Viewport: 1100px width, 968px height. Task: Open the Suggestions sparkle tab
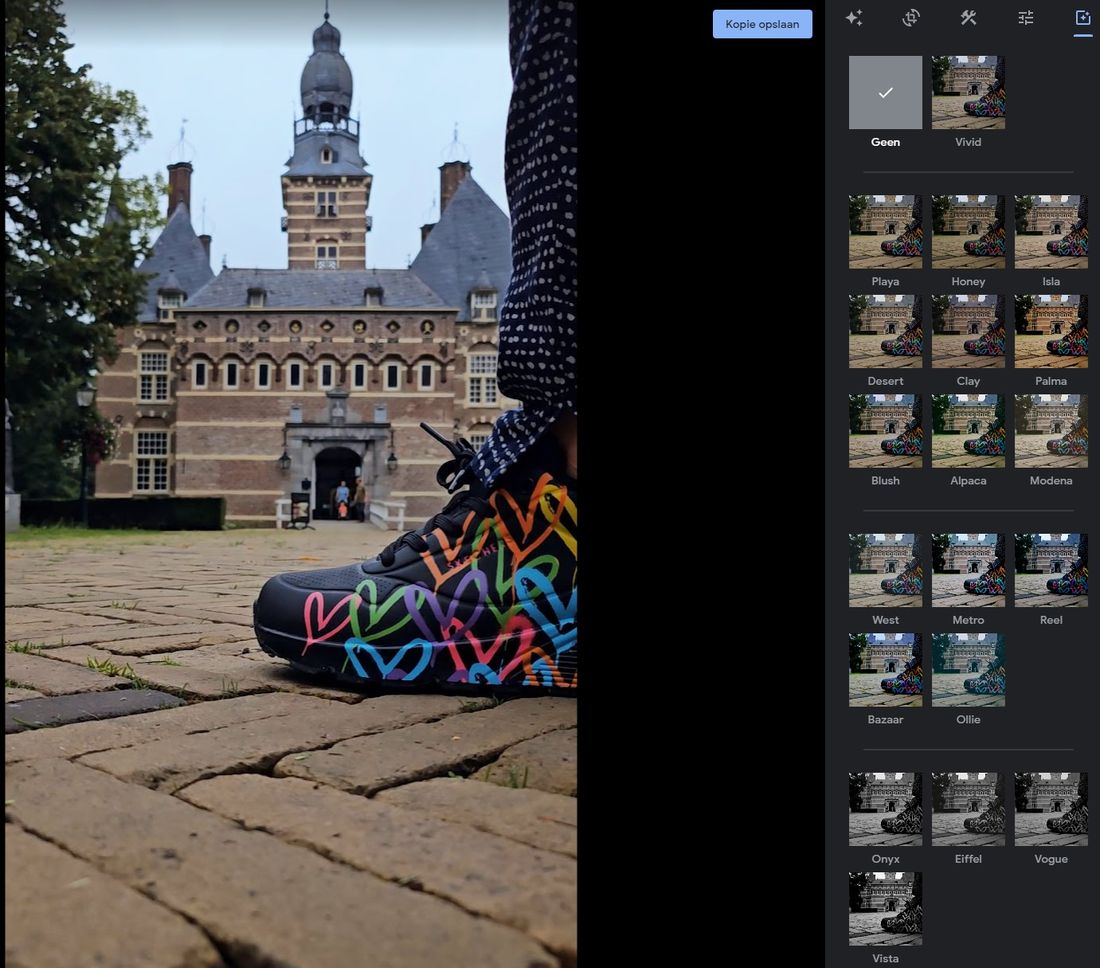tap(854, 18)
